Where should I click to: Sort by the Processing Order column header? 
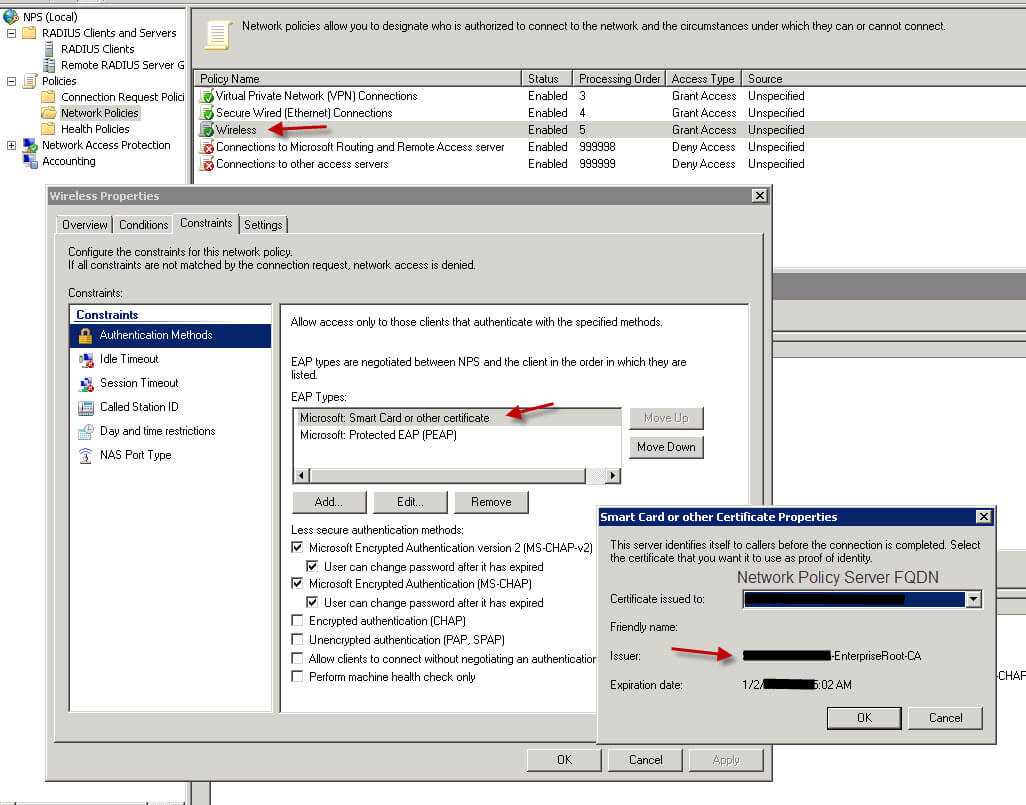pos(619,79)
